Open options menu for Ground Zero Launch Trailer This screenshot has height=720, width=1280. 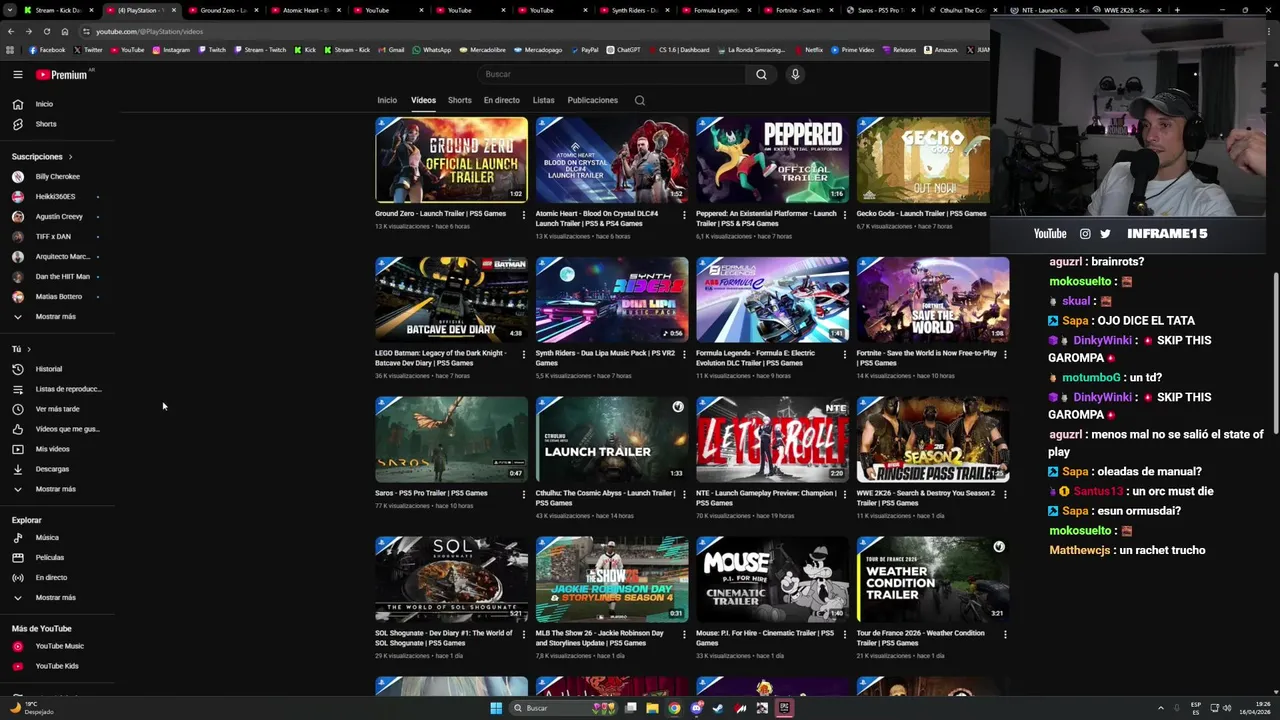[523, 214]
